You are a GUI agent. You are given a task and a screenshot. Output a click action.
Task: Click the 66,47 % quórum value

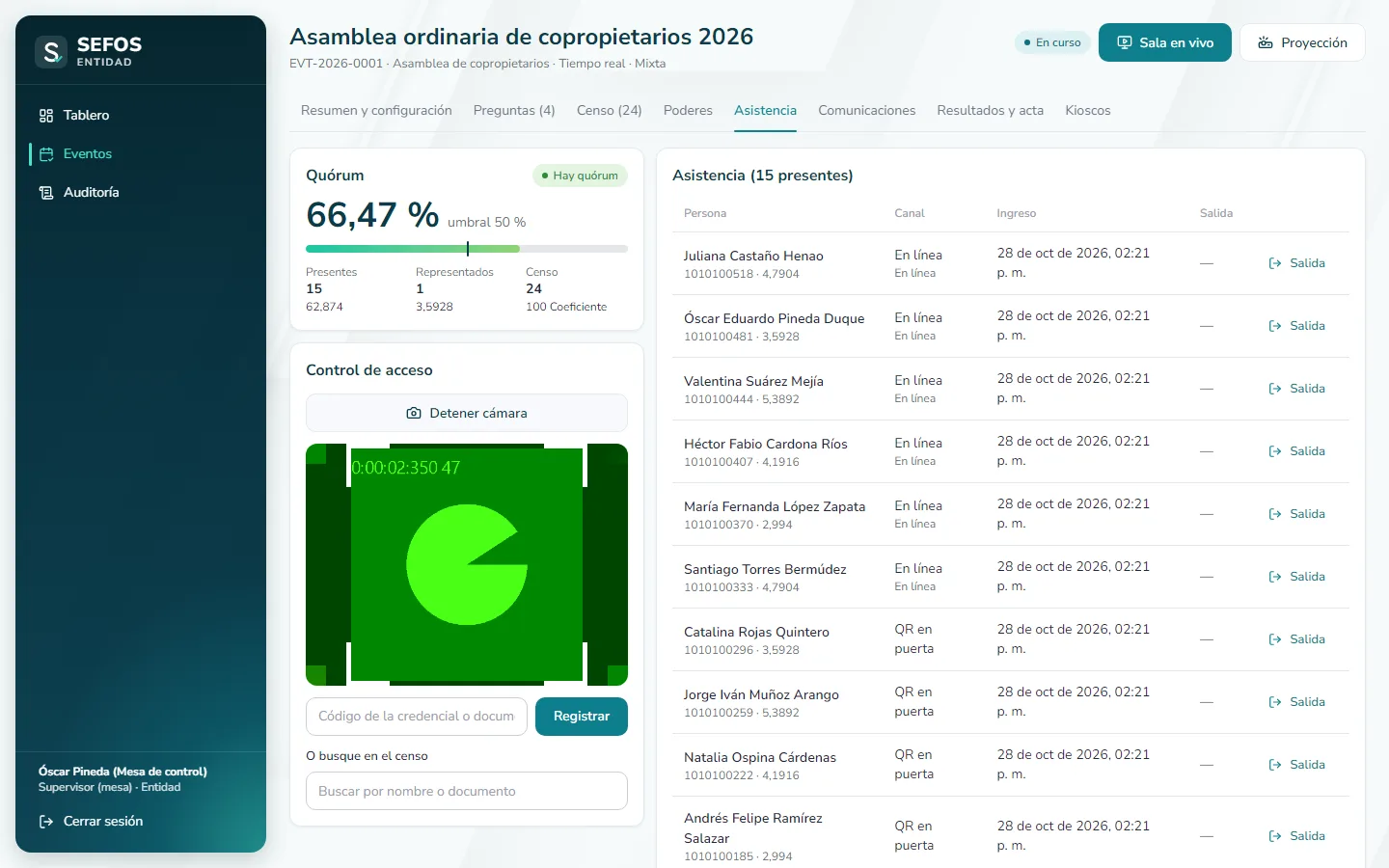click(x=372, y=215)
